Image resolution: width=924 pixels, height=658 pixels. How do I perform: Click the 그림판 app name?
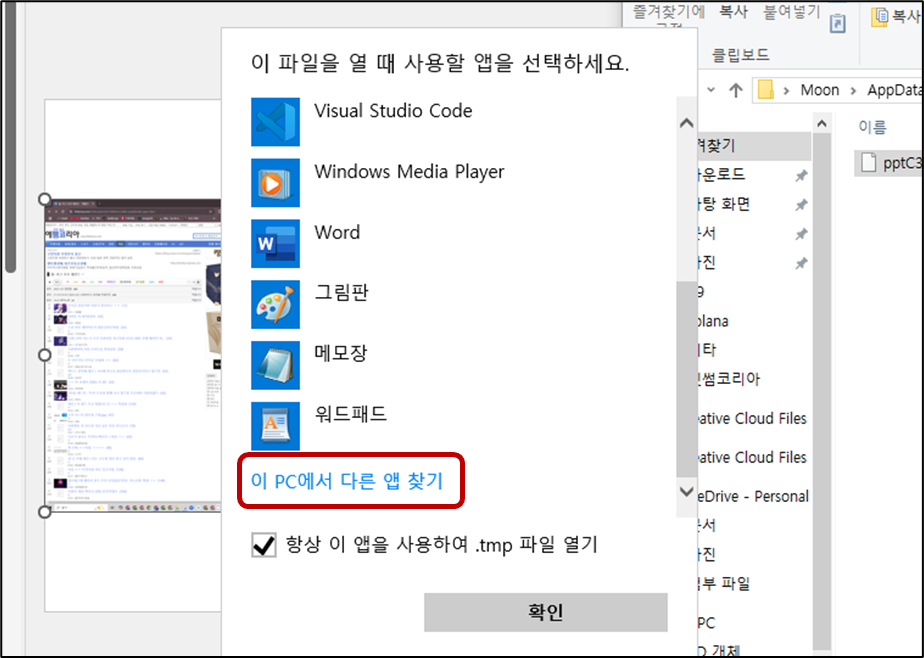tap(341, 293)
